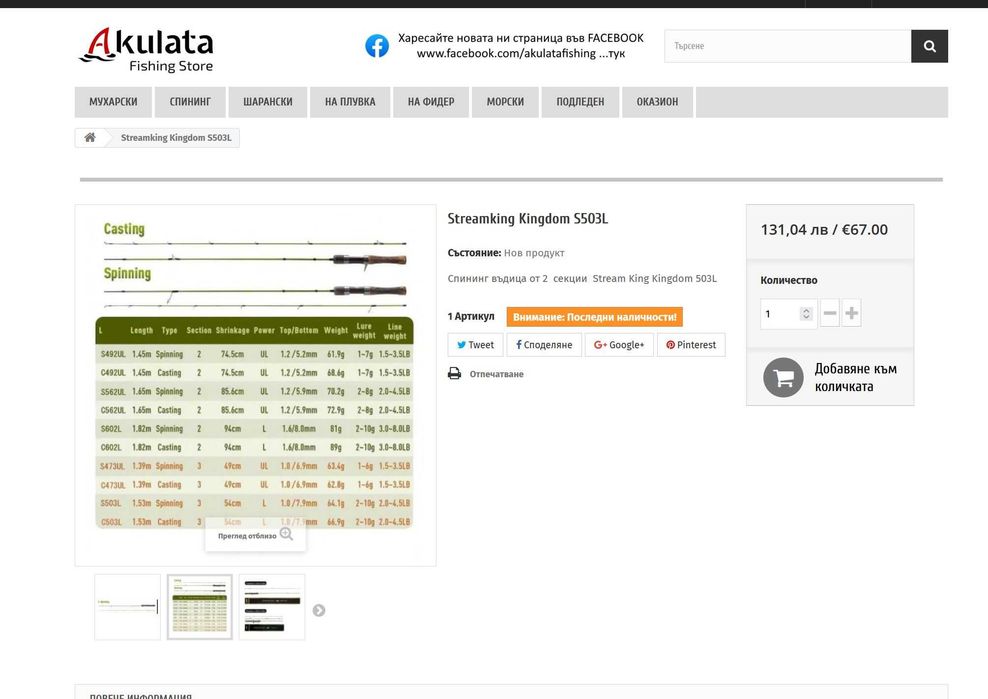Click quantity spinner arrows

coord(806,313)
